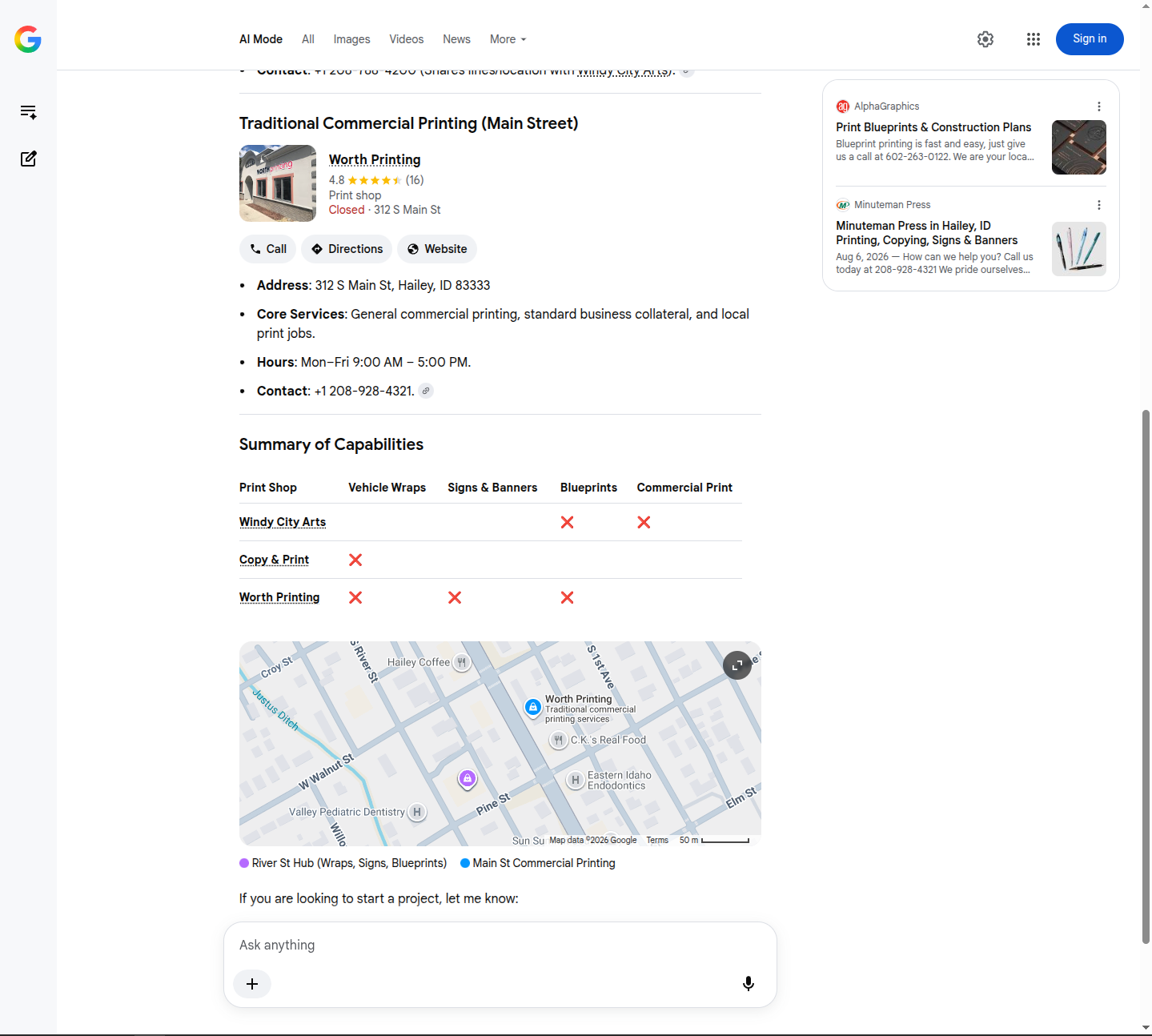Open Minuteman Press card options menu

[1099, 205]
